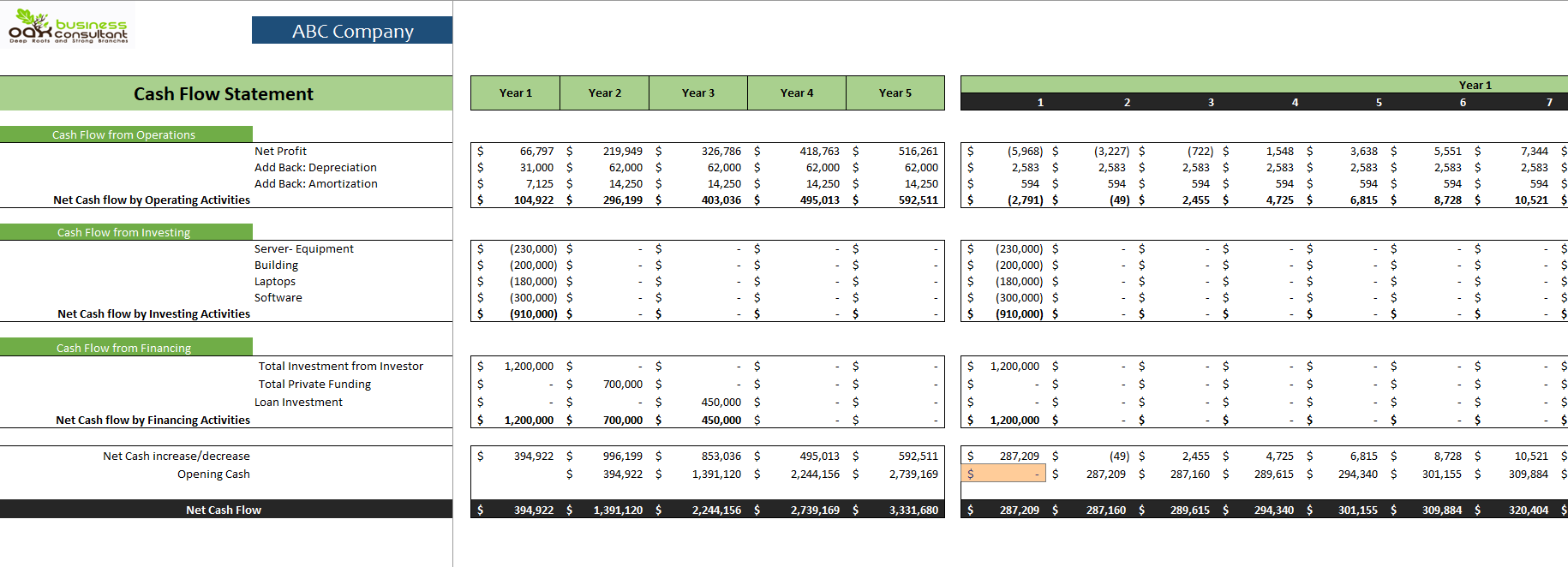Select Net Cash flow by Investing Activities
The height and width of the screenshot is (567, 1568).
tap(154, 313)
